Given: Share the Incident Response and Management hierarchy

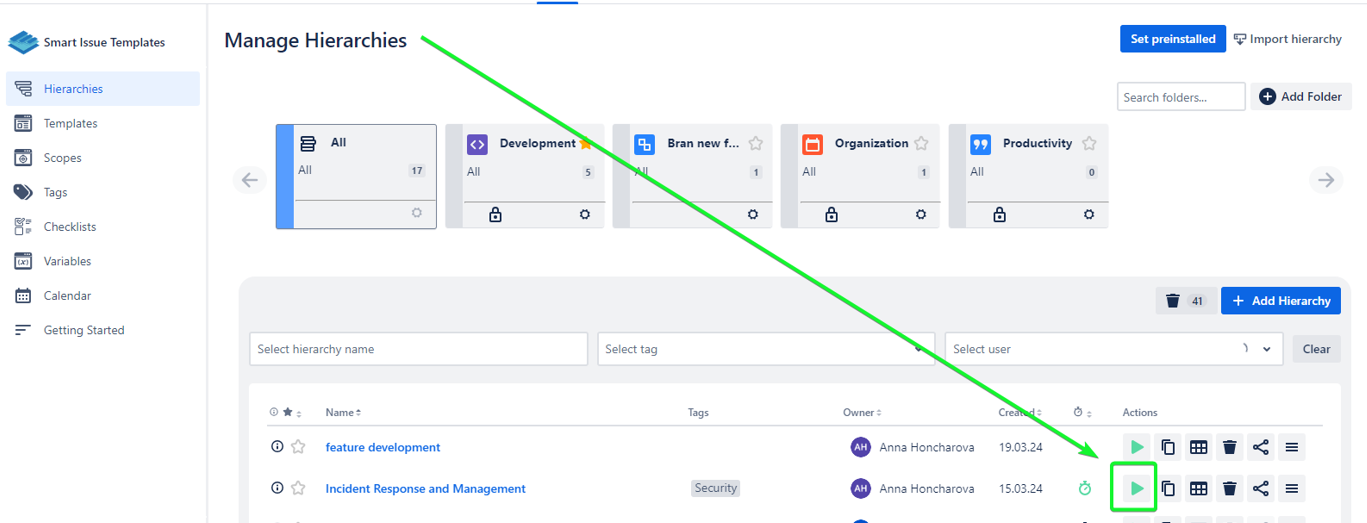Looking at the screenshot, I should tap(1261, 488).
